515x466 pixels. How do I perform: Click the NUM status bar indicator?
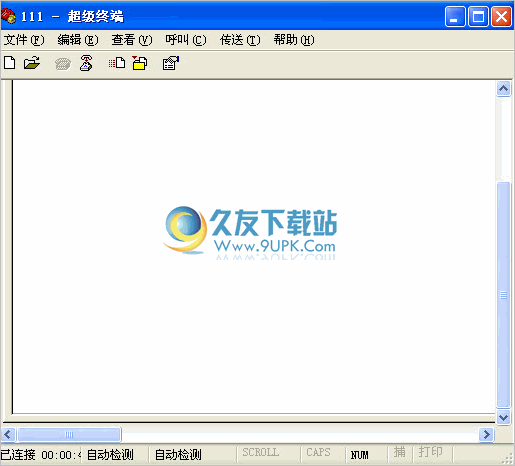pos(360,455)
